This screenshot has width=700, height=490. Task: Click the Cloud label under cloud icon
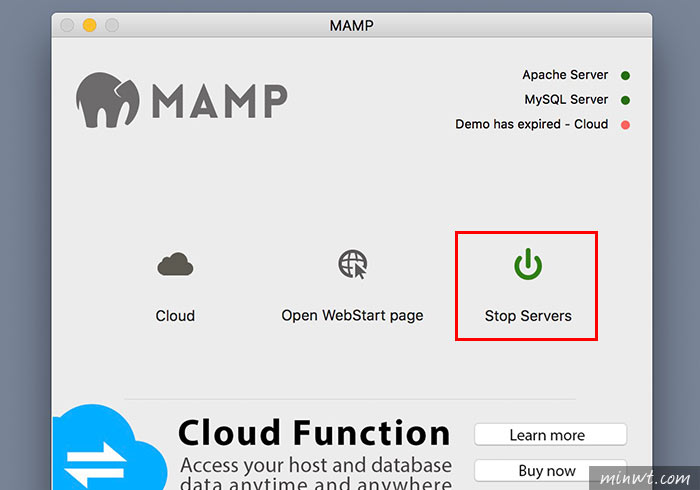[175, 316]
